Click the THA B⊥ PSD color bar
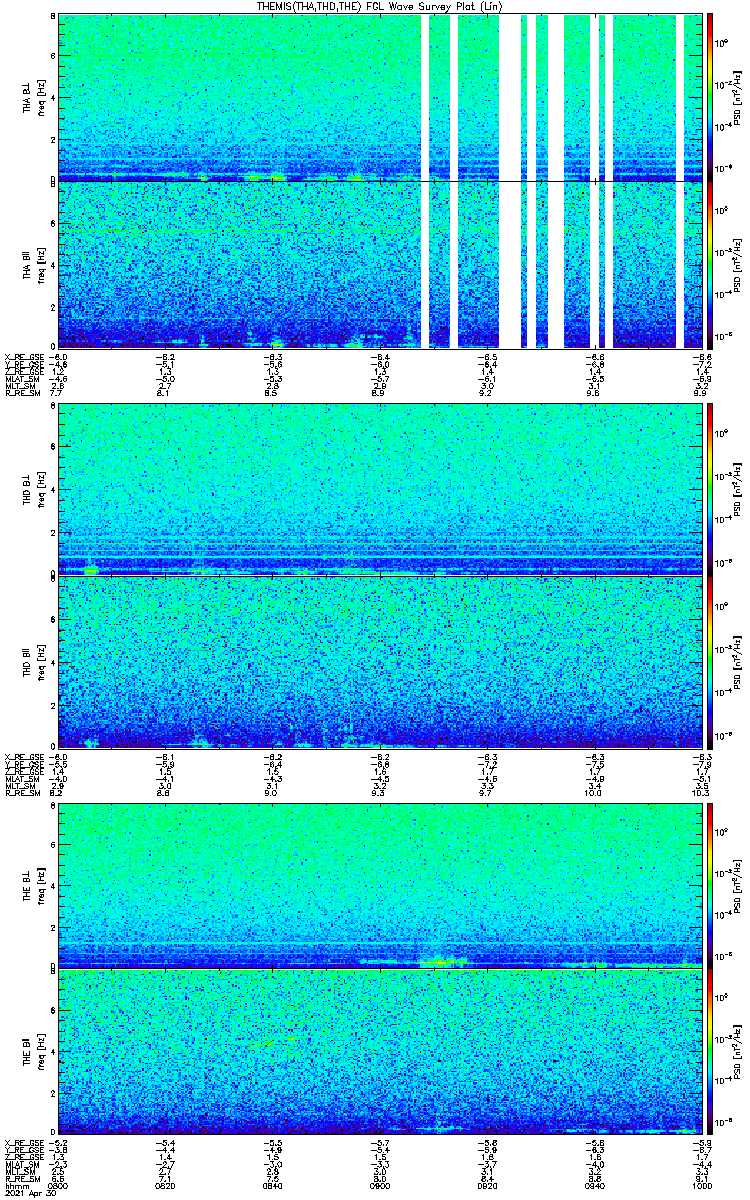Image resolution: width=750 pixels, height=1200 pixels. coord(711,97)
